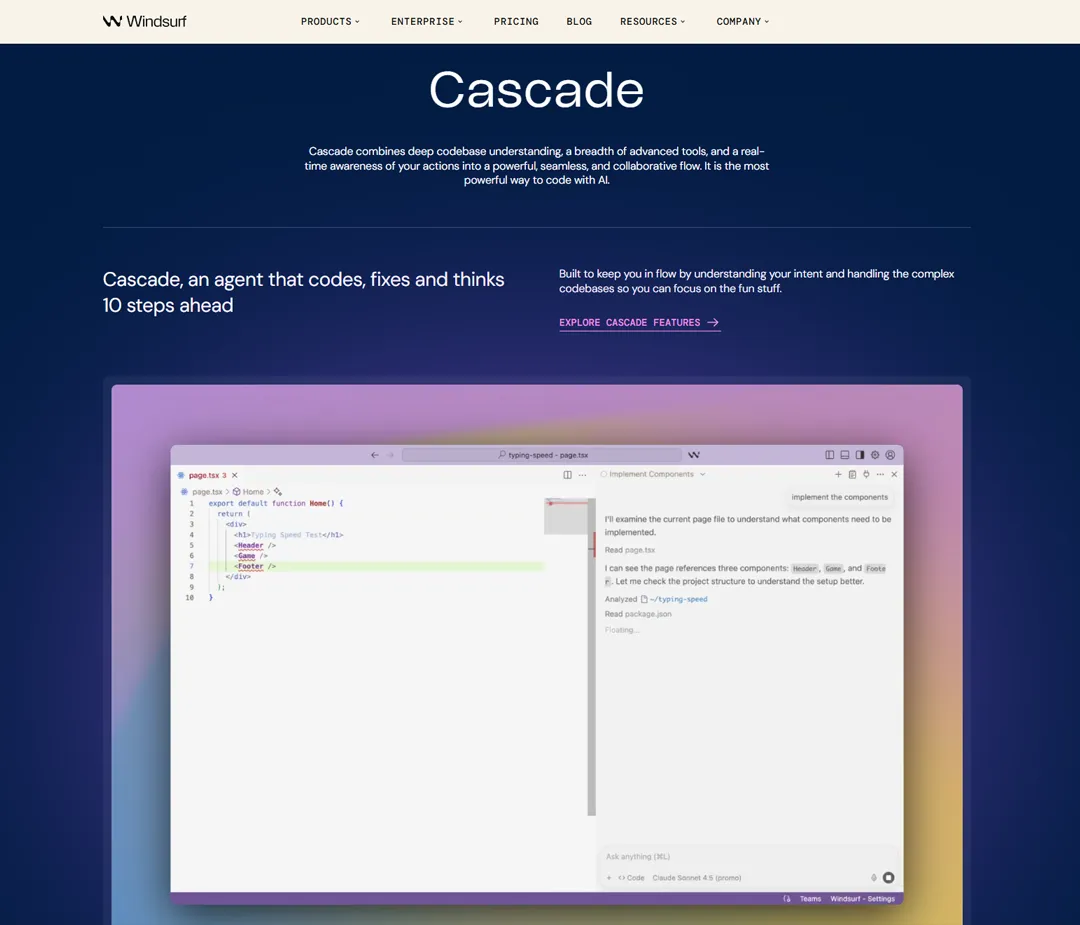
Task: Open editor more actions ellipsis
Action: [583, 475]
